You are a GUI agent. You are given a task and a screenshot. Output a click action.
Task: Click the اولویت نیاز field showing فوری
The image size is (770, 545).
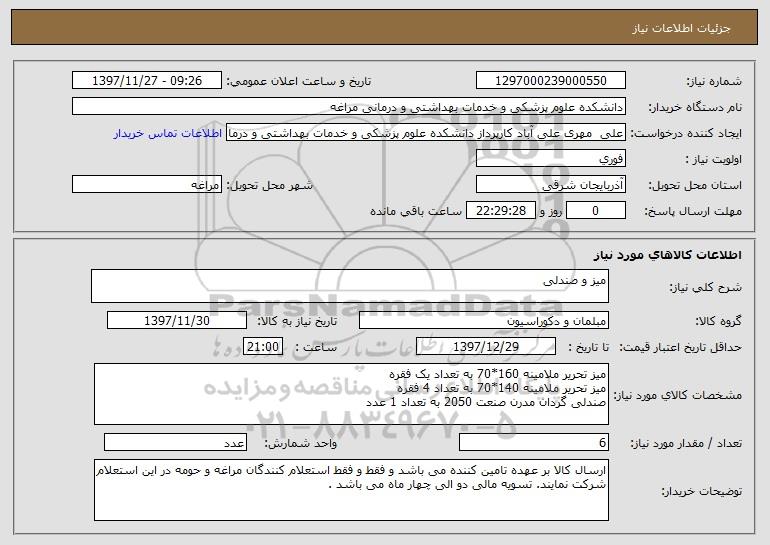tap(550, 159)
